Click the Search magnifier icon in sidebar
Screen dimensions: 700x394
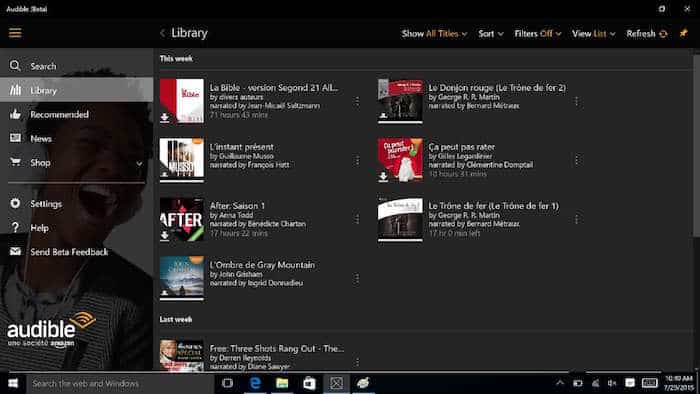(15, 66)
